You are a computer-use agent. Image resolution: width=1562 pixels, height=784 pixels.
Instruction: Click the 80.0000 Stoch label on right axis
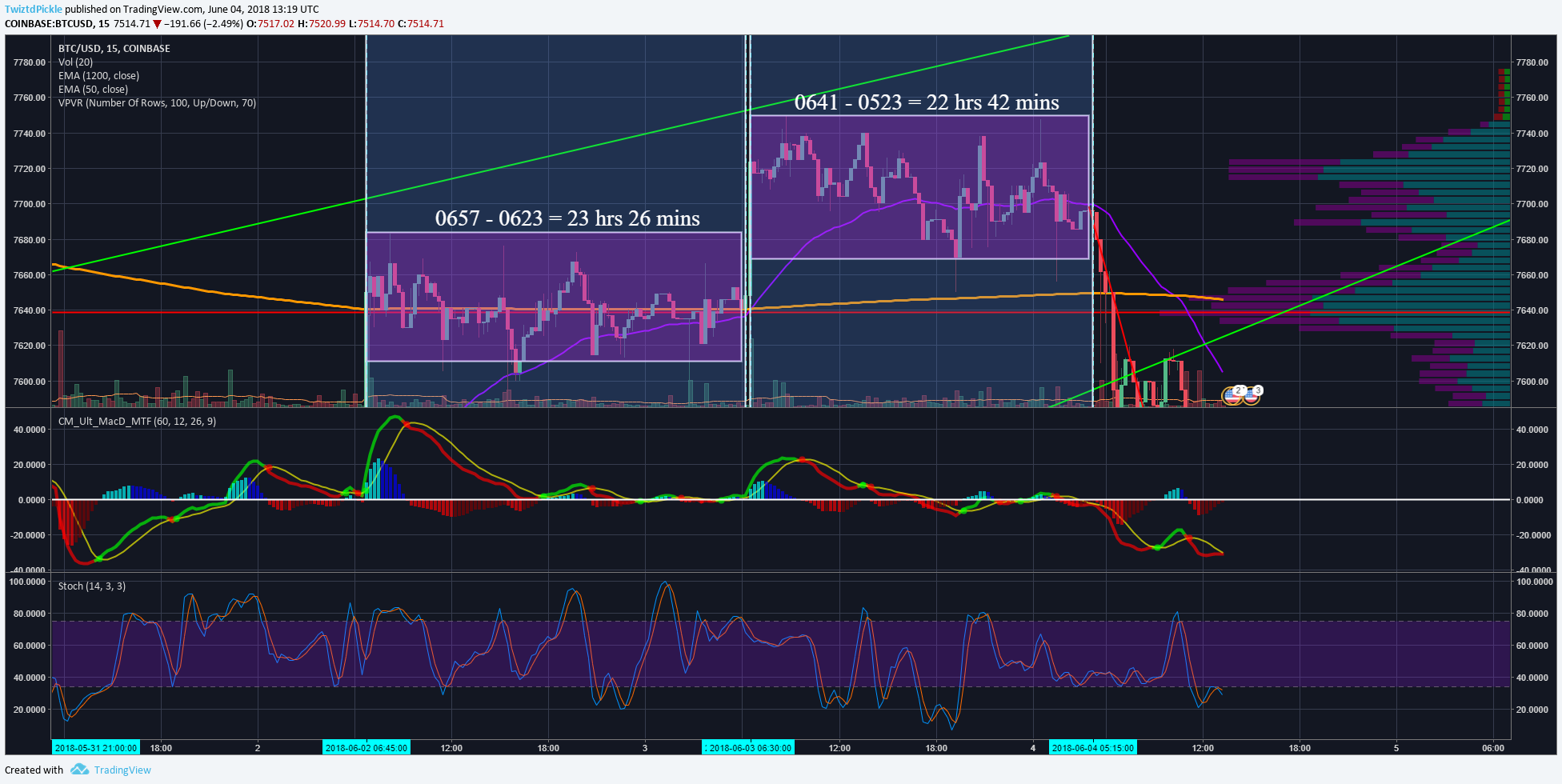click(1532, 614)
